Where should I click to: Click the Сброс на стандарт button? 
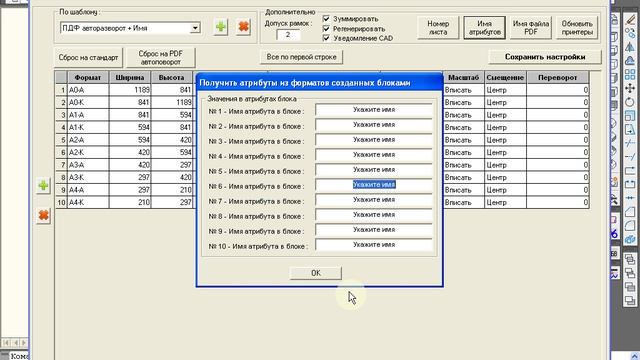coord(88,58)
